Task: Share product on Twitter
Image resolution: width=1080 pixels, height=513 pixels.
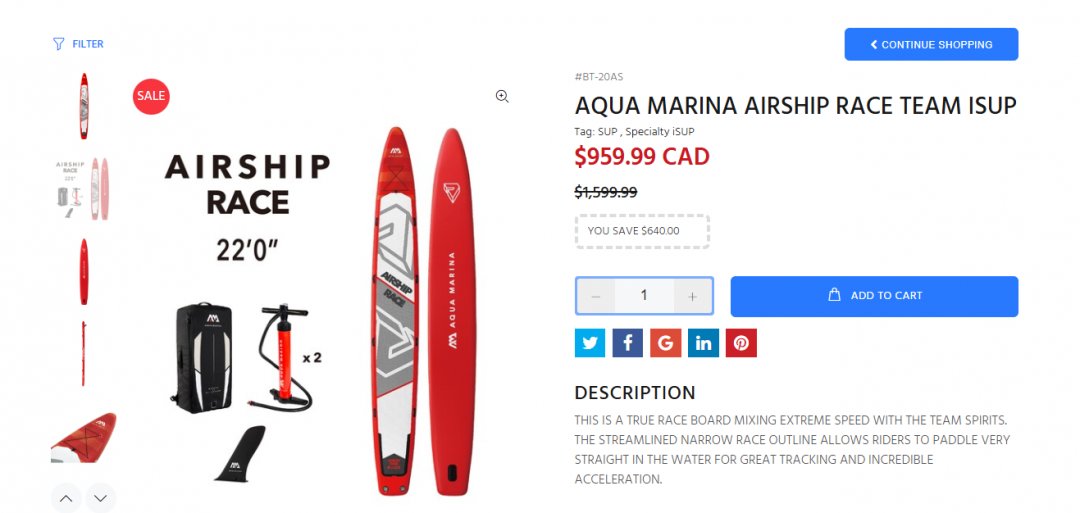Action: click(x=590, y=343)
